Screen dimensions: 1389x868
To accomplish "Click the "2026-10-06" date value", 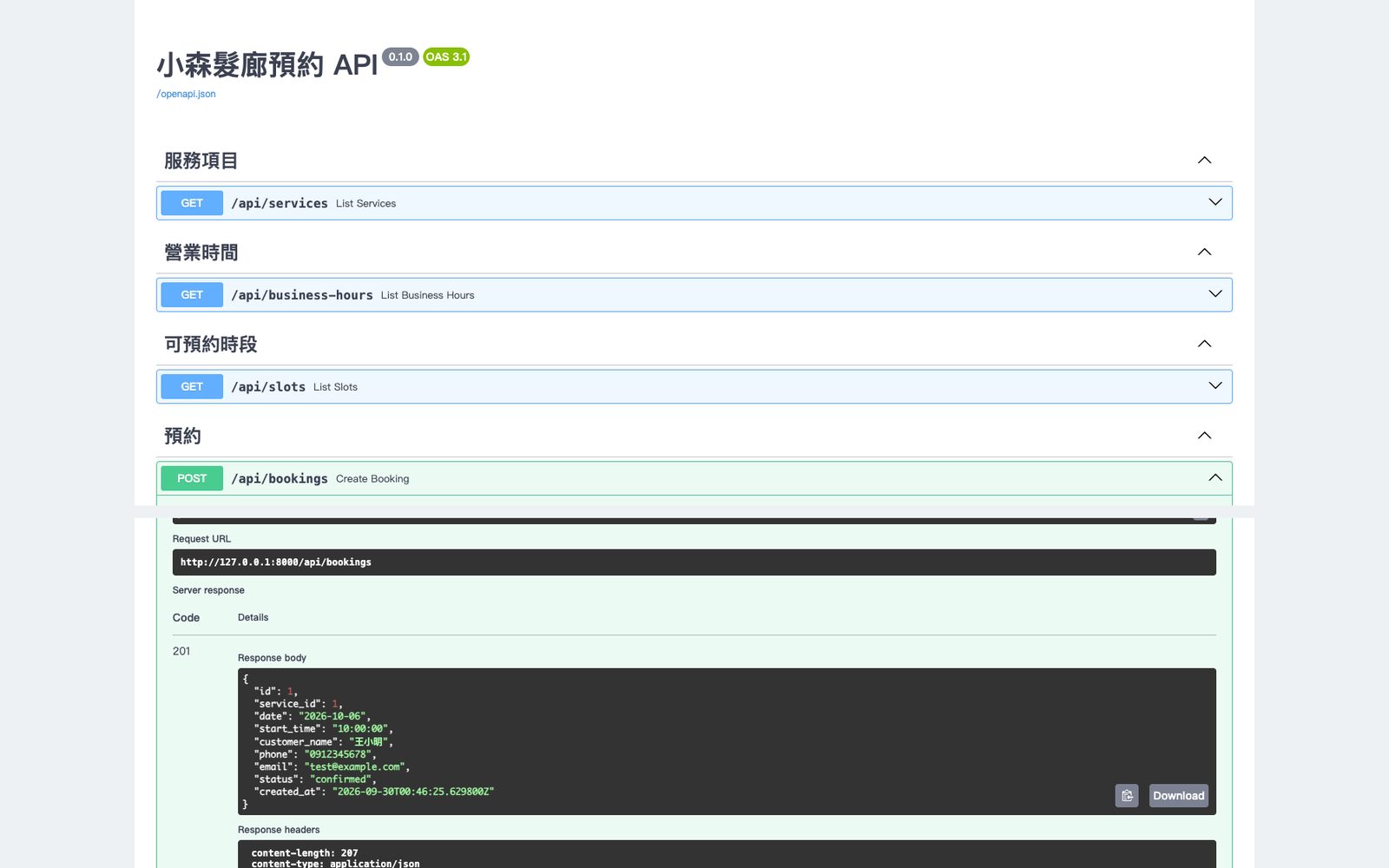I will (332, 717).
